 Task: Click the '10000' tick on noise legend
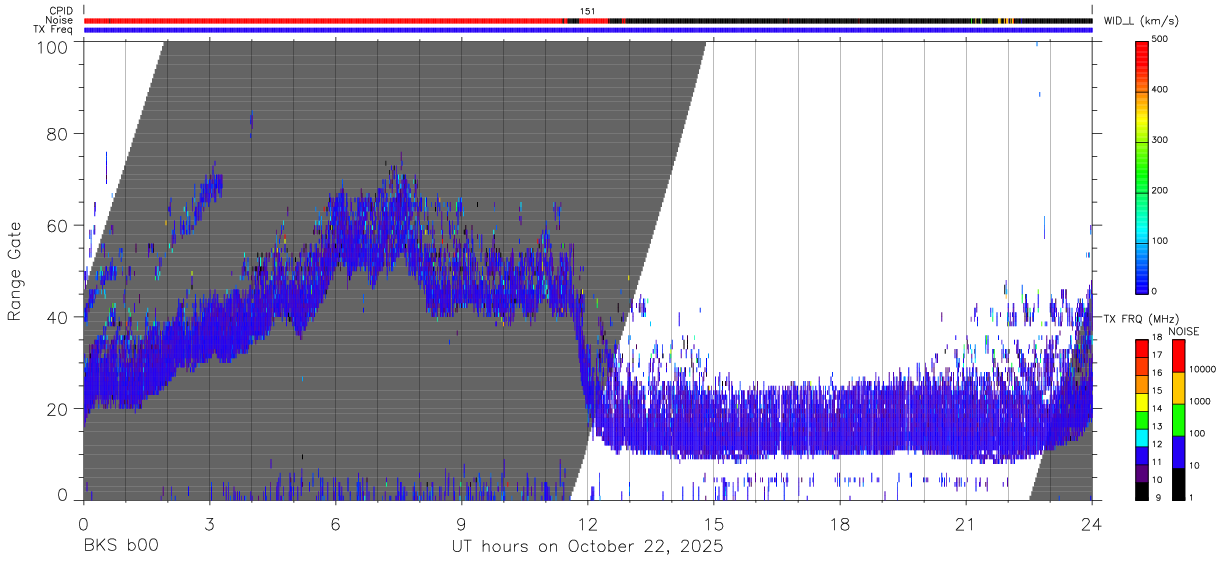[x=1202, y=369]
